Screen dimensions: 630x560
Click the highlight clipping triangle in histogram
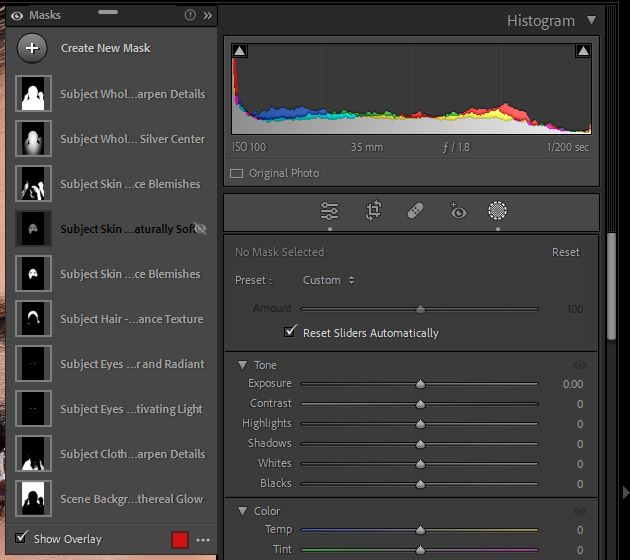pyautogui.click(x=583, y=51)
